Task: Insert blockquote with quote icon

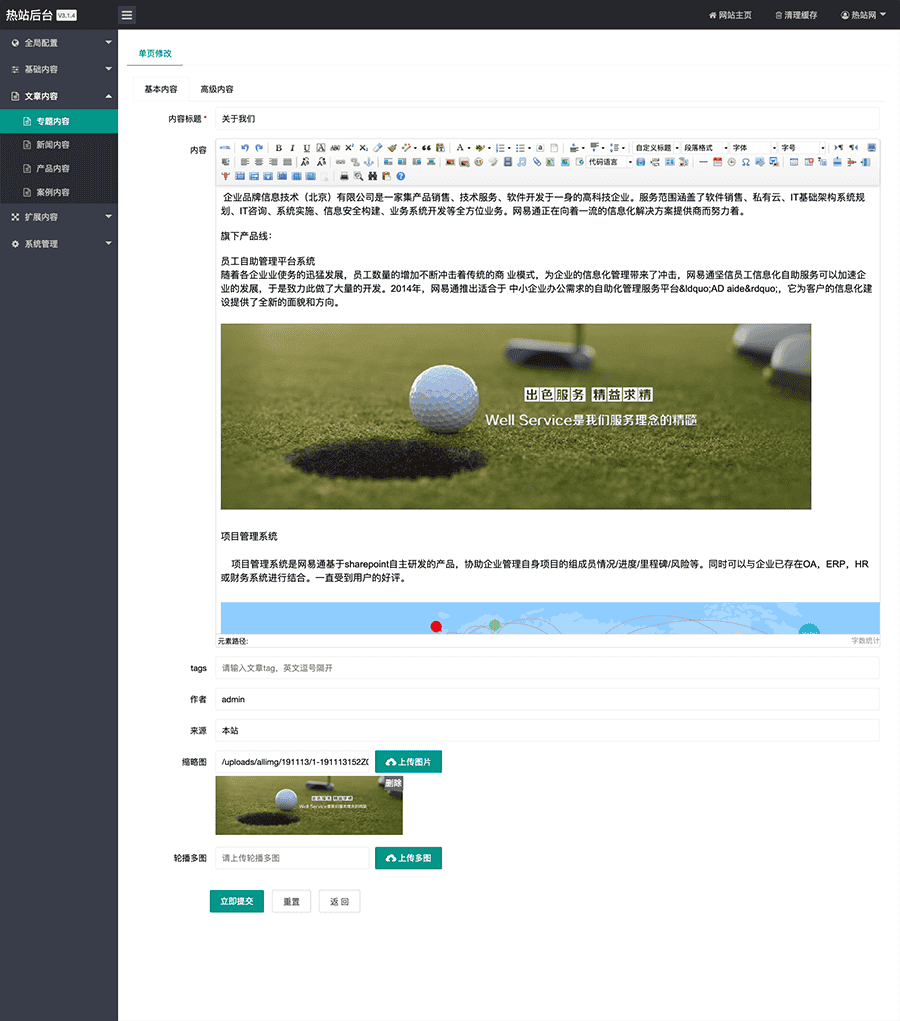Action: [x=426, y=148]
